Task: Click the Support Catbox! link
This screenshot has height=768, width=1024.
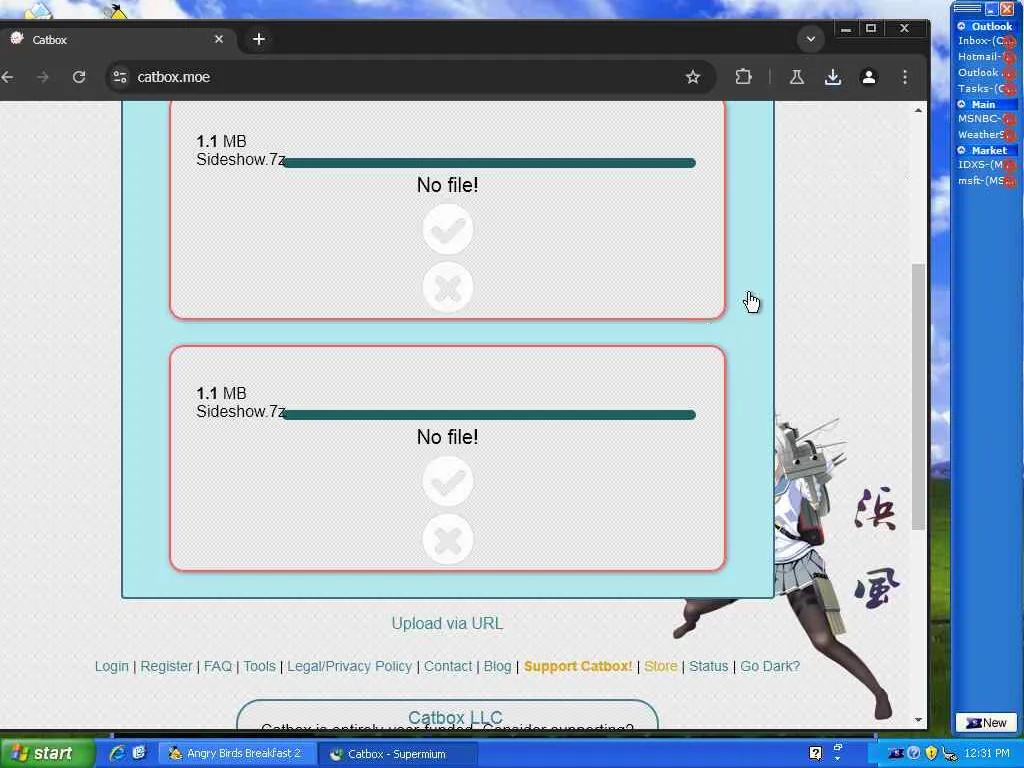Action: (578, 666)
